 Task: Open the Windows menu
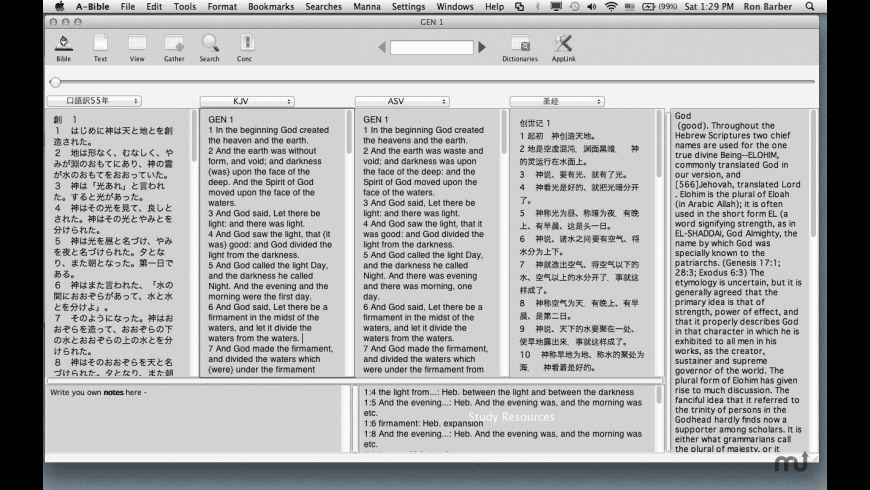(x=454, y=7)
